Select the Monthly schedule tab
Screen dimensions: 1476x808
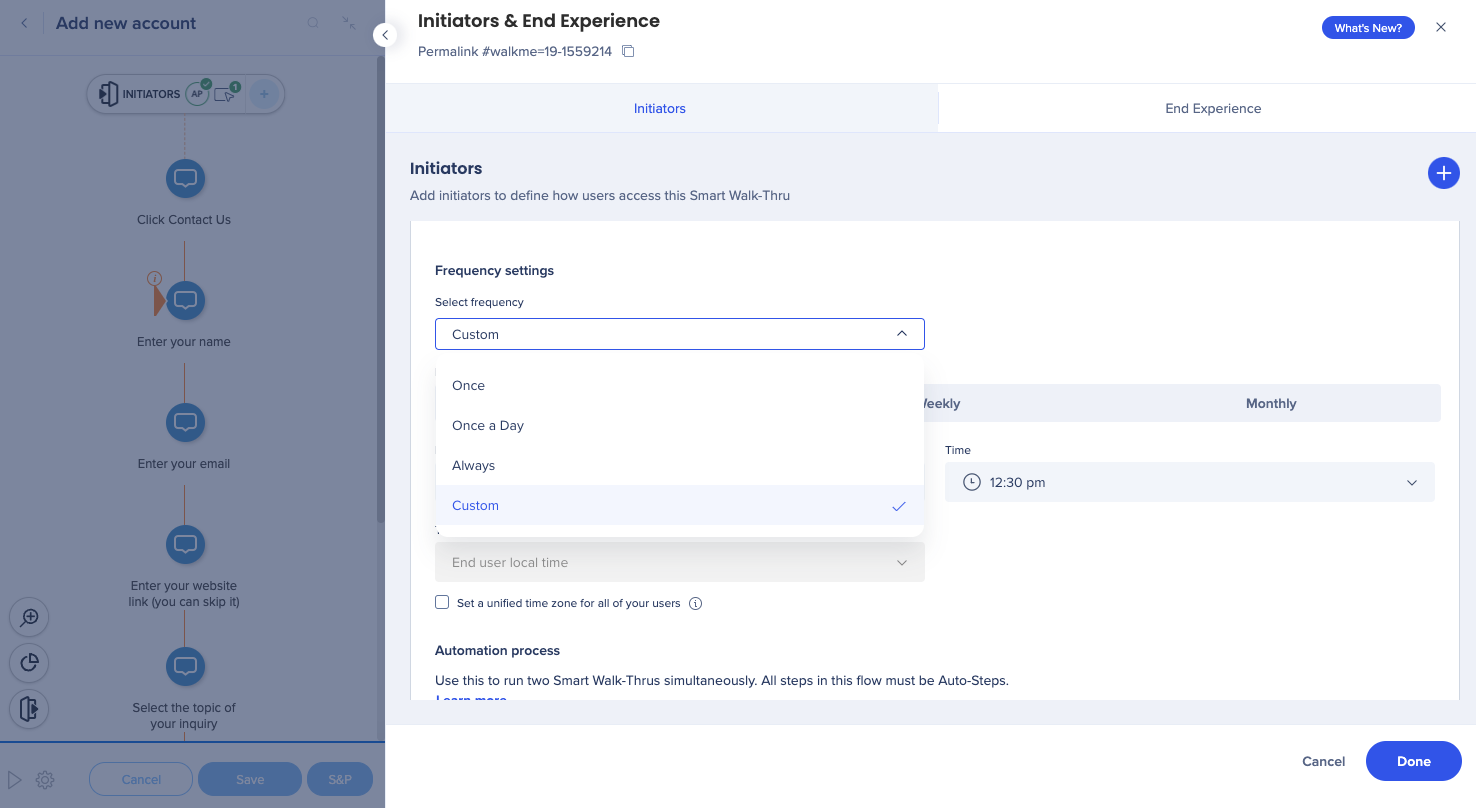pos(1270,403)
